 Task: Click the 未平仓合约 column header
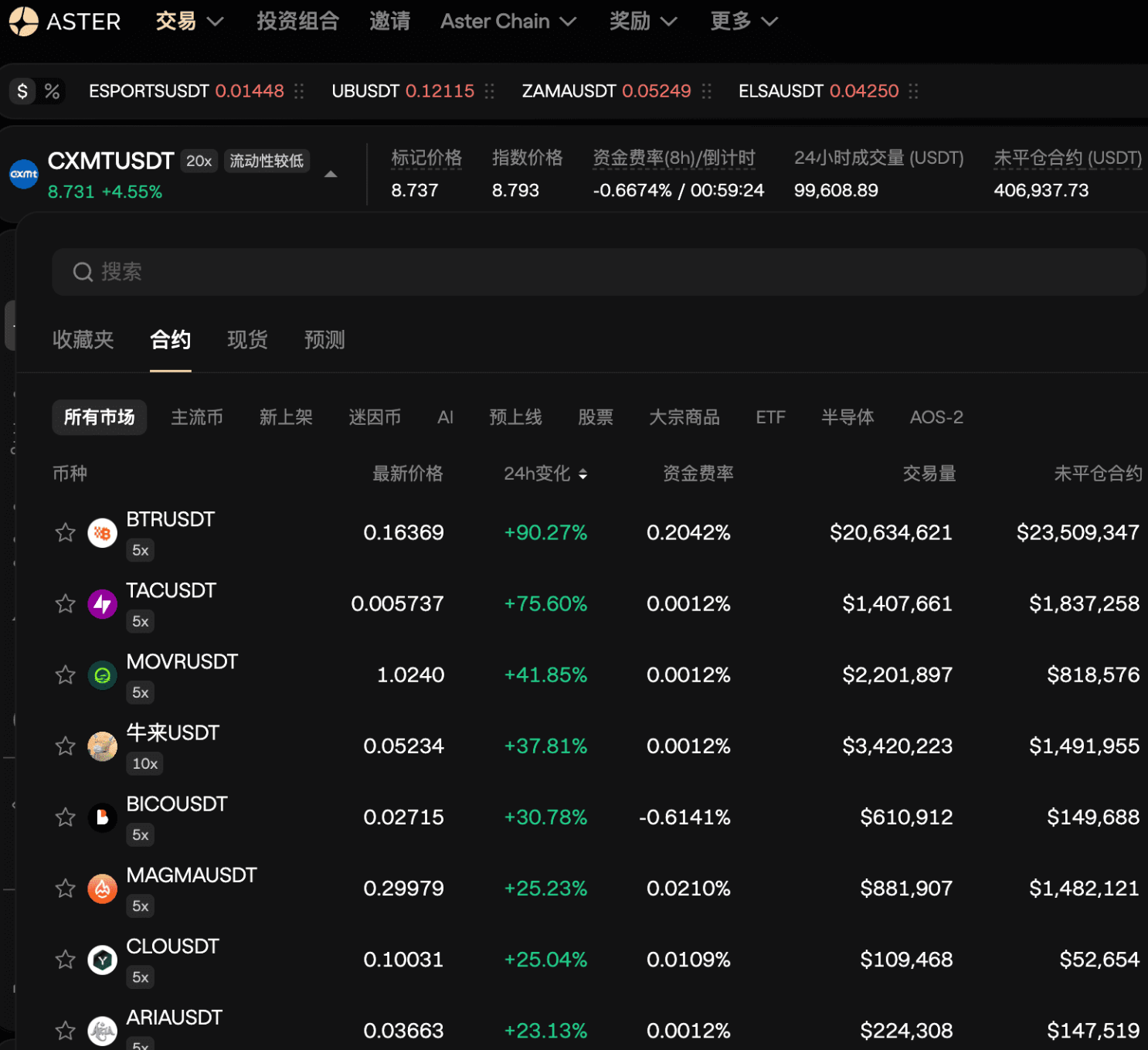click(x=1098, y=474)
